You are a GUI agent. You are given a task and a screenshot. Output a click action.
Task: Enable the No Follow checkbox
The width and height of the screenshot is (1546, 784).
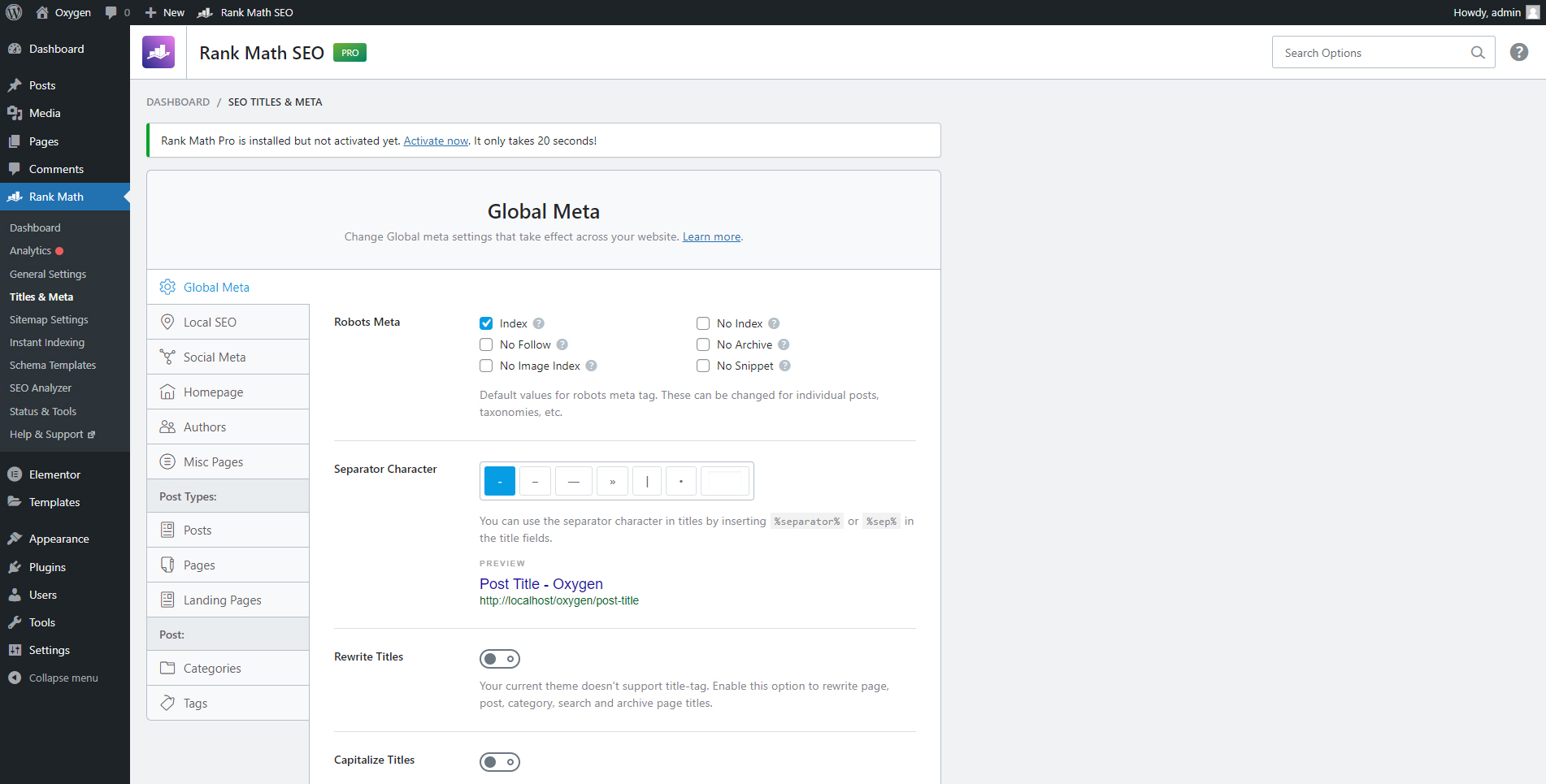pyautogui.click(x=486, y=344)
